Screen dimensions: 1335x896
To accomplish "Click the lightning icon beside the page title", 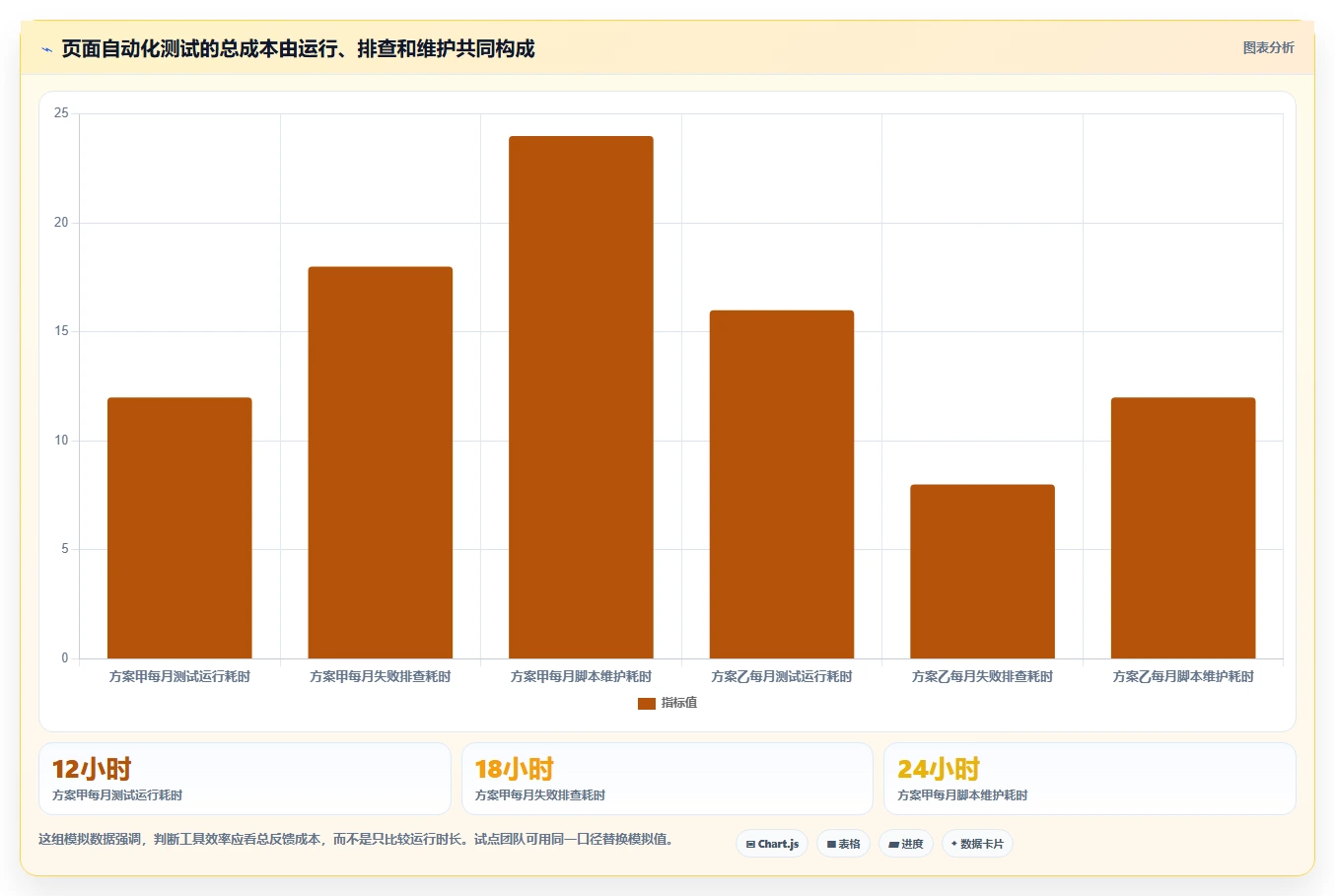I will pos(46,49).
